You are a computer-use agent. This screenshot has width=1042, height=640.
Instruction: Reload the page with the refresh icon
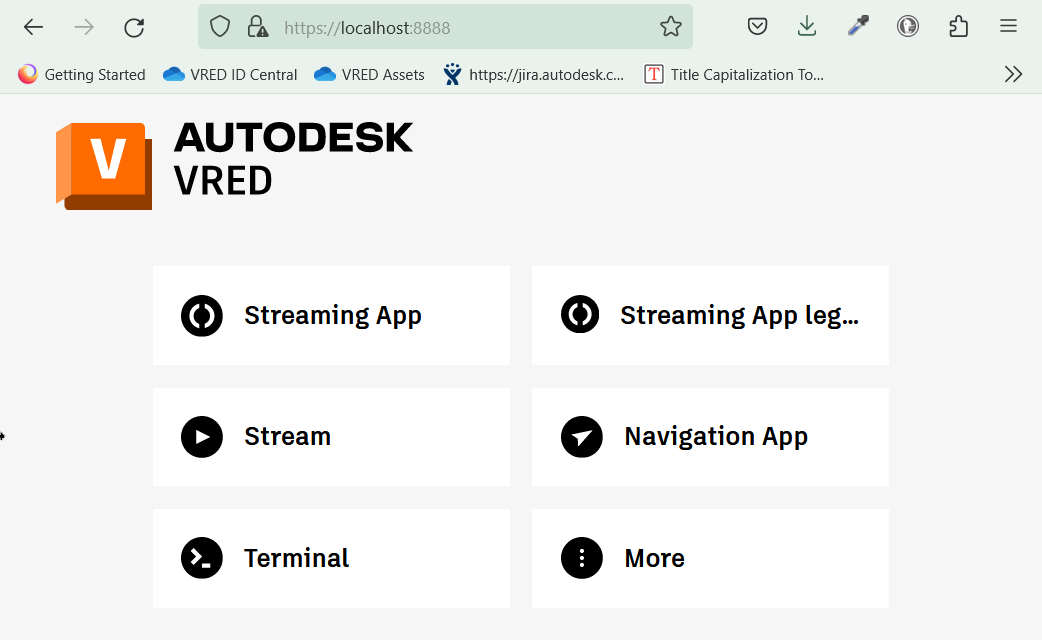click(x=134, y=27)
